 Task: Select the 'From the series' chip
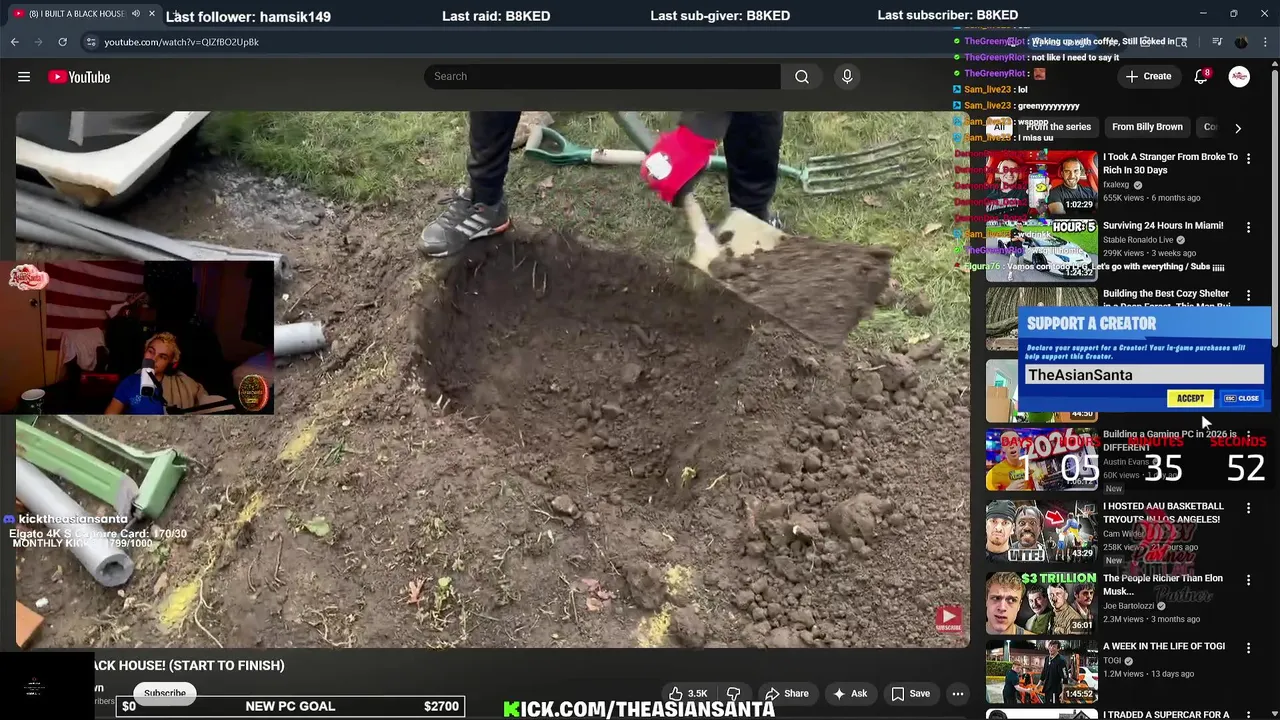(x=1058, y=127)
